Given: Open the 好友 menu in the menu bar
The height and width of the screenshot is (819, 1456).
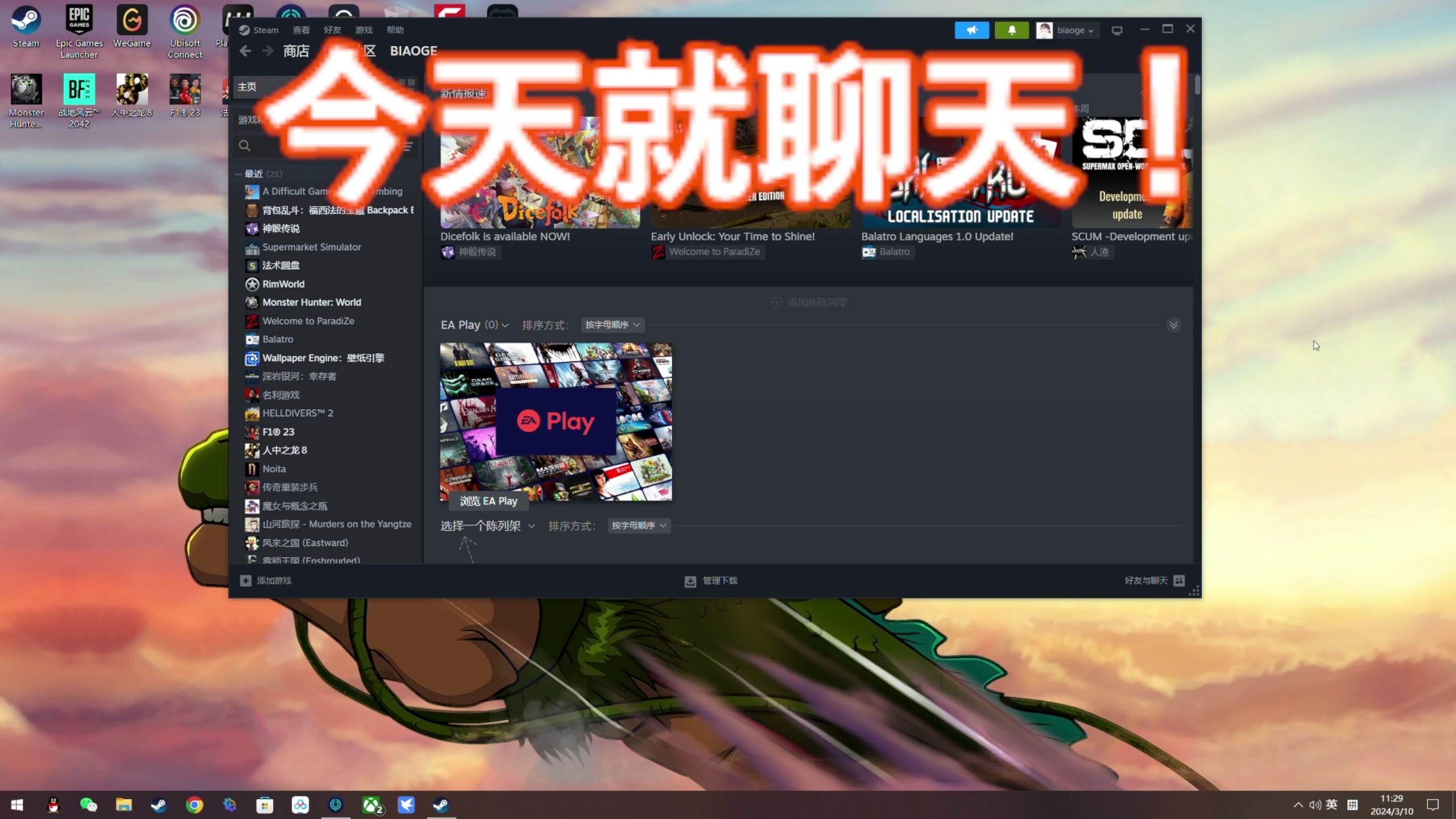Looking at the screenshot, I should 332,30.
